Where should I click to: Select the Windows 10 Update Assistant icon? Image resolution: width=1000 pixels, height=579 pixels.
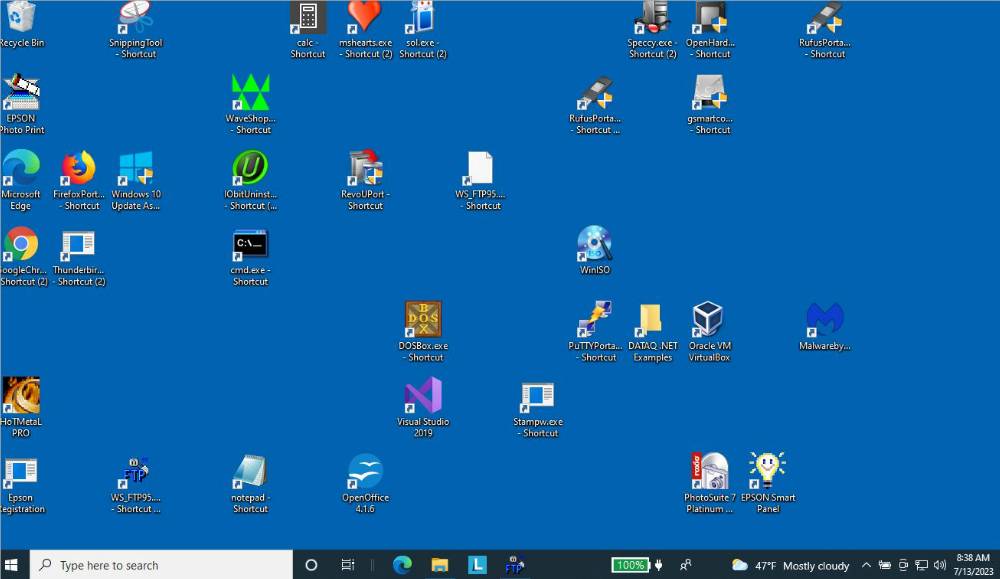(x=136, y=180)
